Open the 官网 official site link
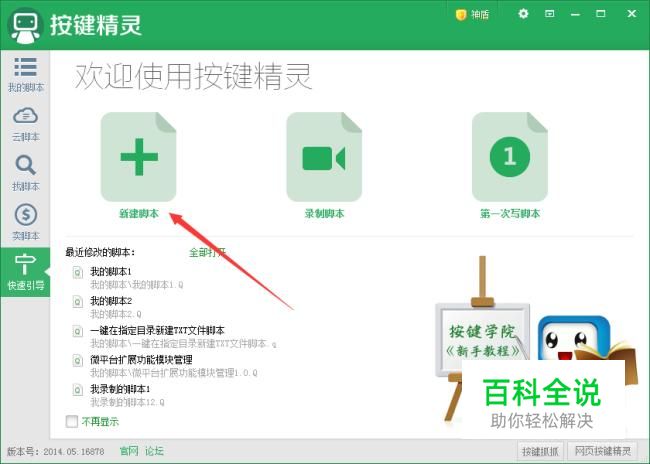This screenshot has height=464, width=650. tap(129, 451)
